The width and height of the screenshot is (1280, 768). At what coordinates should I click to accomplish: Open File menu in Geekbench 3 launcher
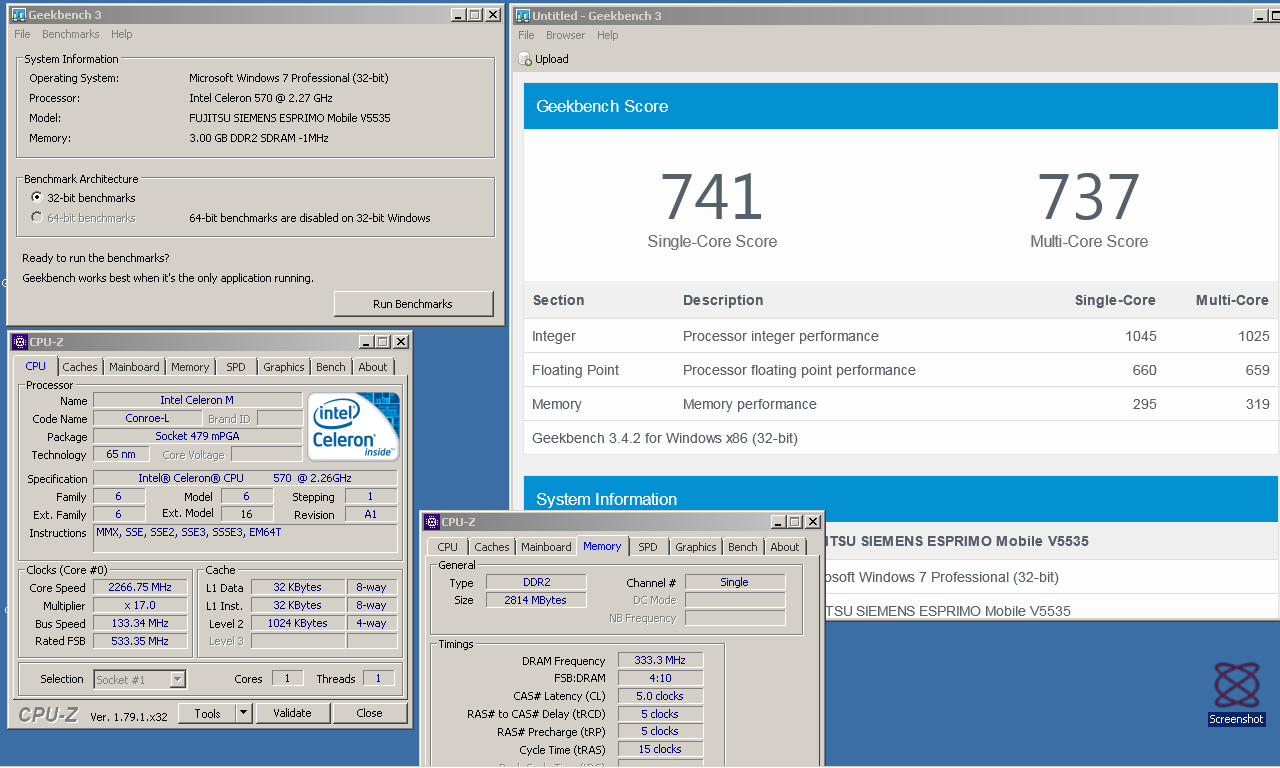[22, 34]
